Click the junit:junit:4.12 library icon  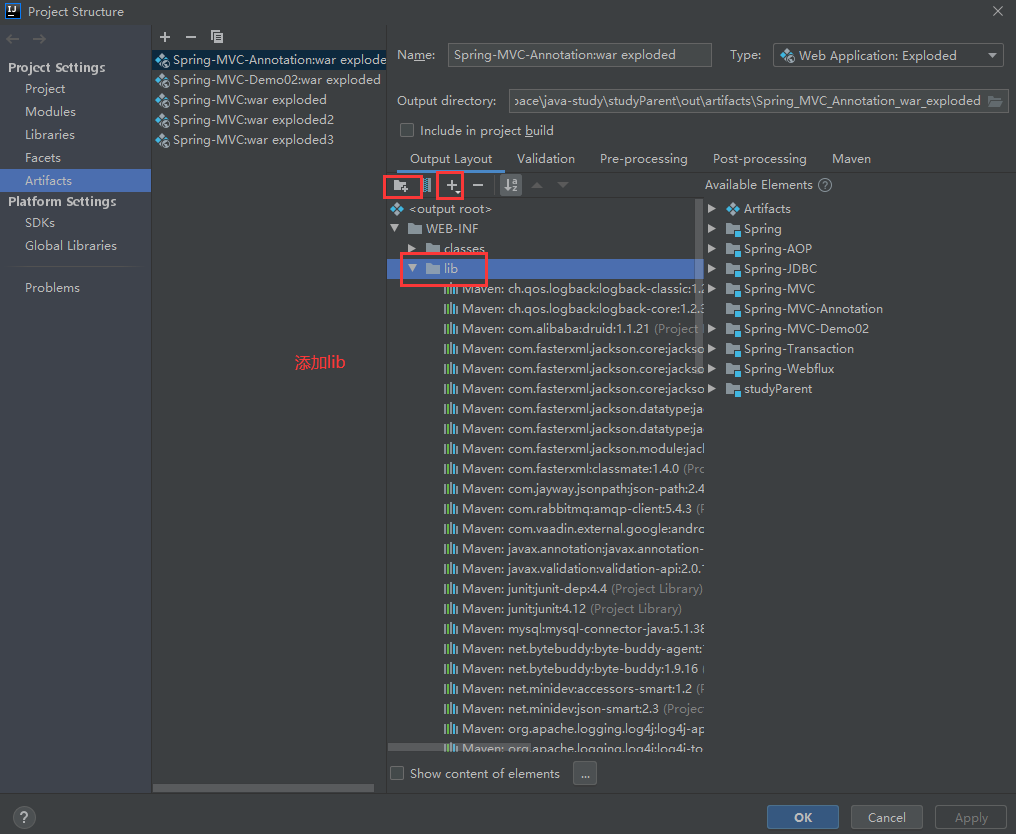point(451,608)
